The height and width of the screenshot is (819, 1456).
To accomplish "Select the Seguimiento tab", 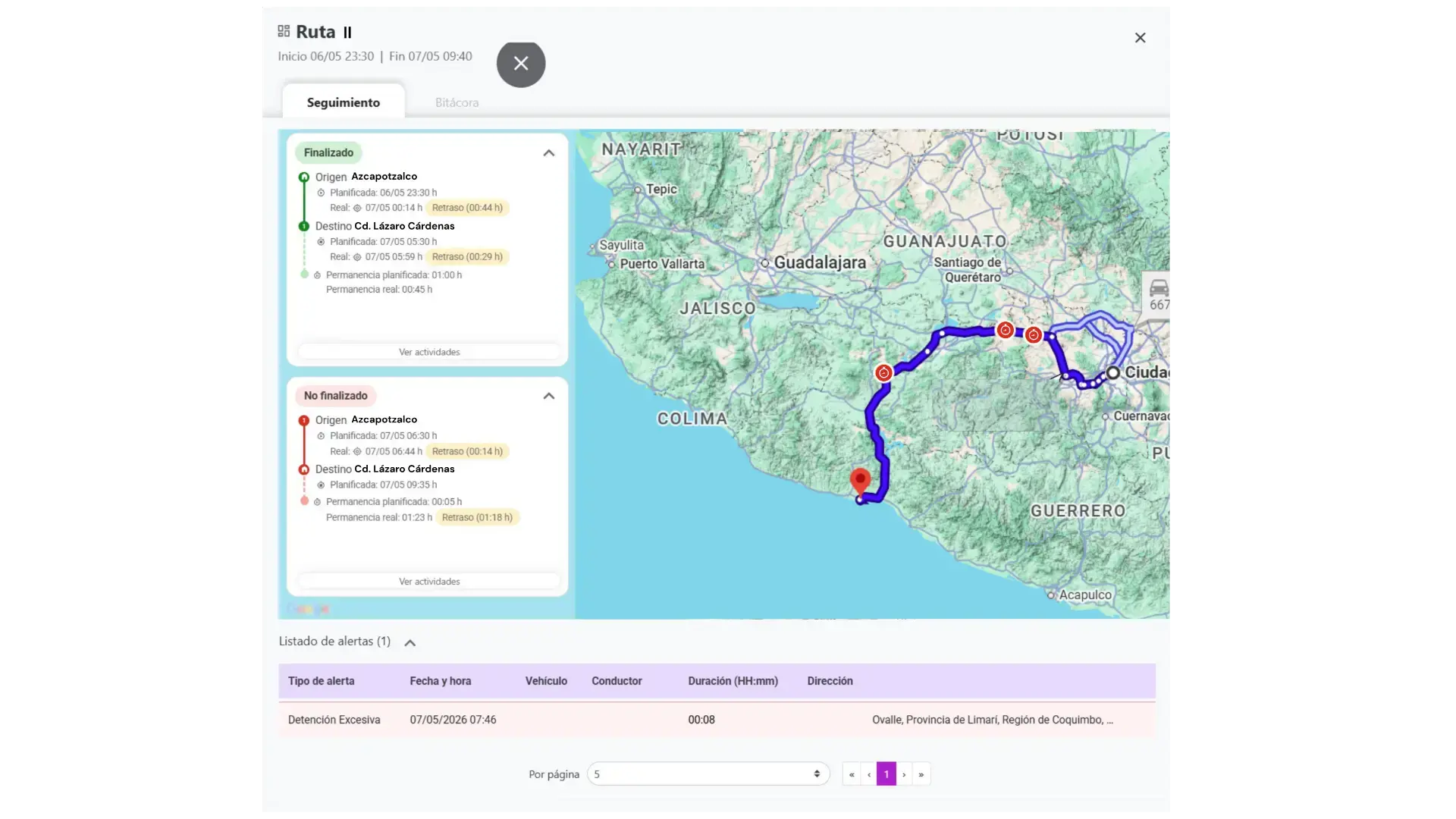I will (344, 102).
